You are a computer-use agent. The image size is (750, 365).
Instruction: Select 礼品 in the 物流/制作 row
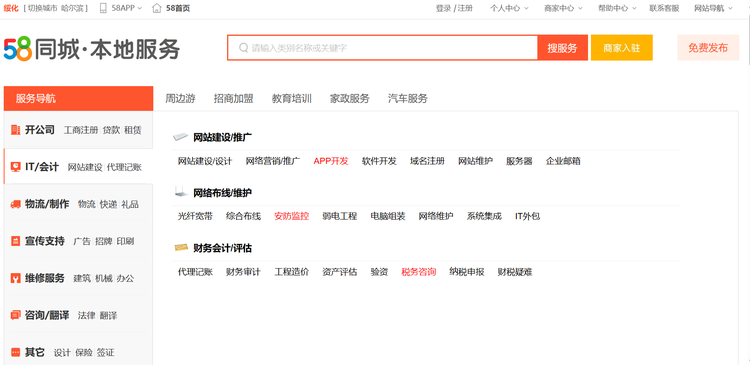pyautogui.click(x=130, y=204)
